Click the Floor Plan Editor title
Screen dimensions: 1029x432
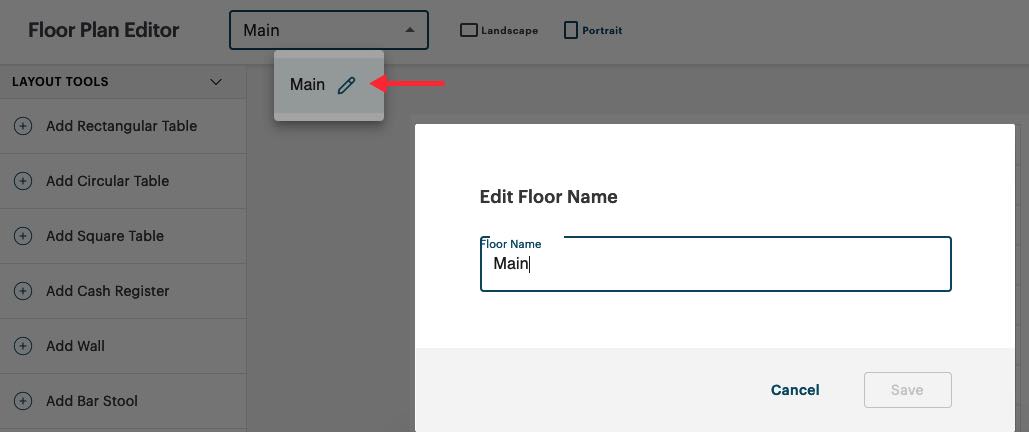[104, 30]
